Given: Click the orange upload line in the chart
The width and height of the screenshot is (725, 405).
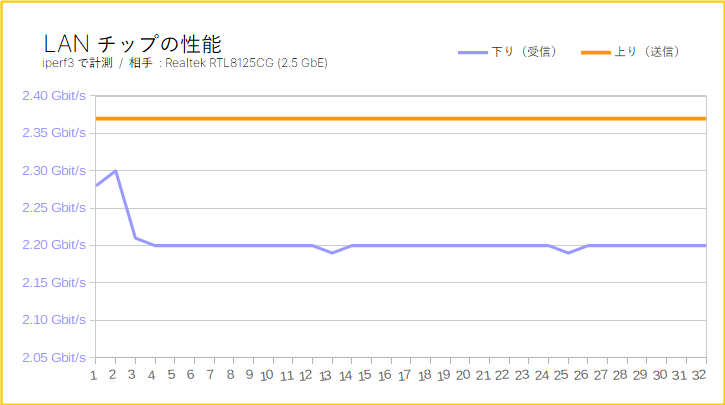Looking at the screenshot, I should (x=401, y=119).
